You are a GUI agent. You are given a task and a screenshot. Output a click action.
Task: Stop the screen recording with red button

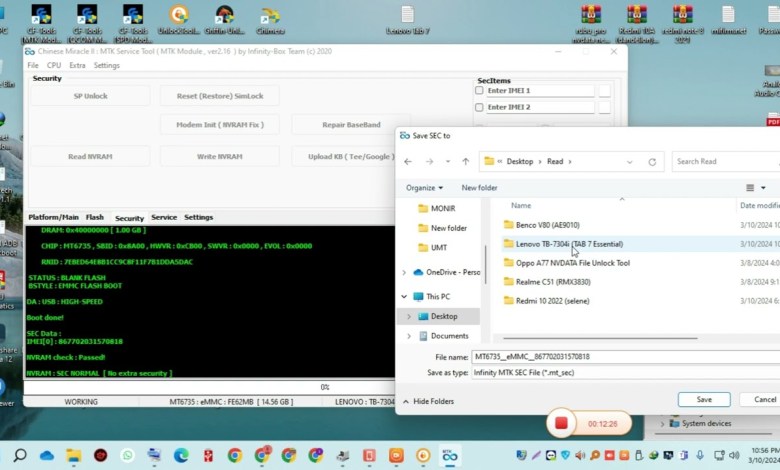pos(561,423)
